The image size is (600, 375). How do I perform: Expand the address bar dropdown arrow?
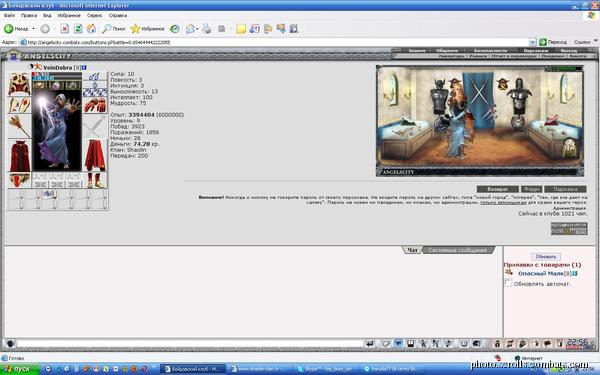(532, 42)
